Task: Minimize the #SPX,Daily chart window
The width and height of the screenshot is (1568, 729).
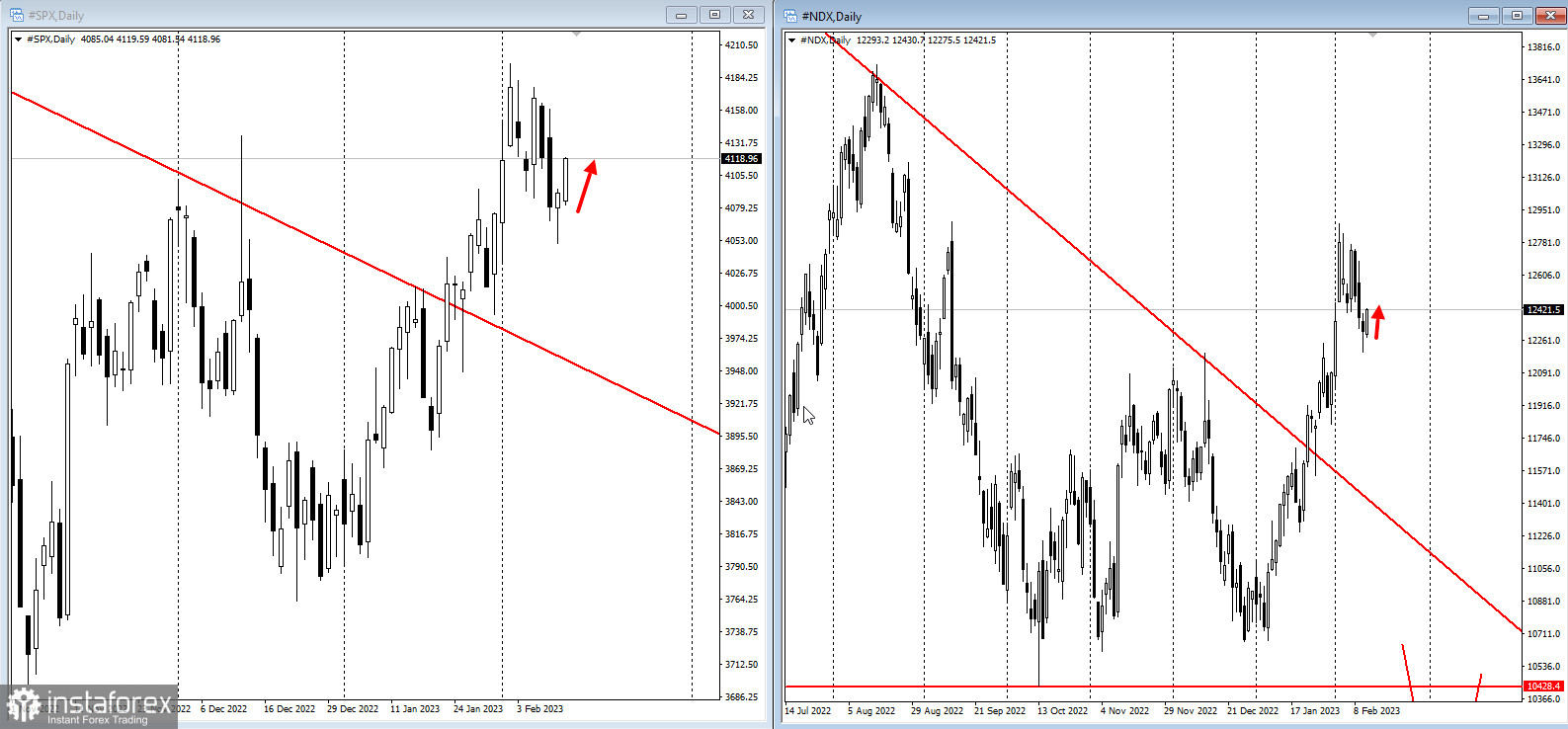Action: pos(681,15)
